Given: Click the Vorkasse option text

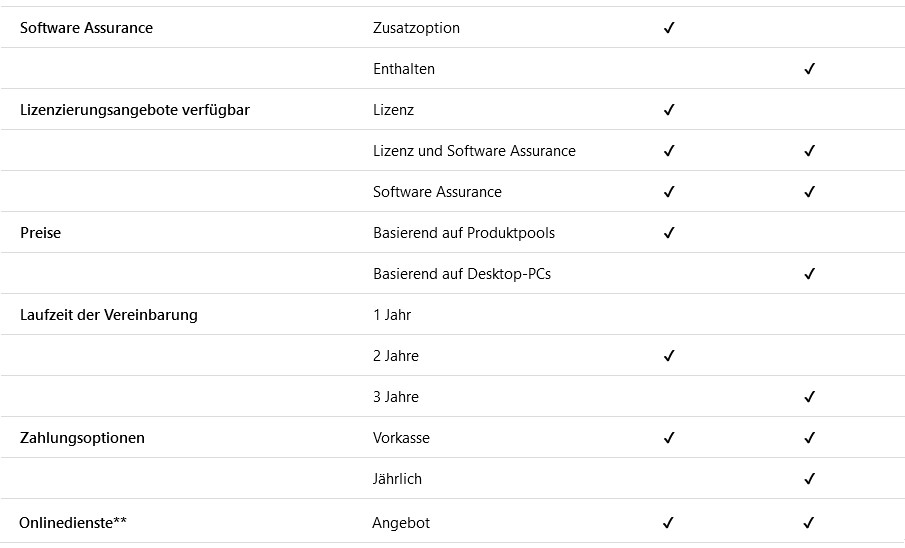Looking at the screenshot, I should [401, 438].
